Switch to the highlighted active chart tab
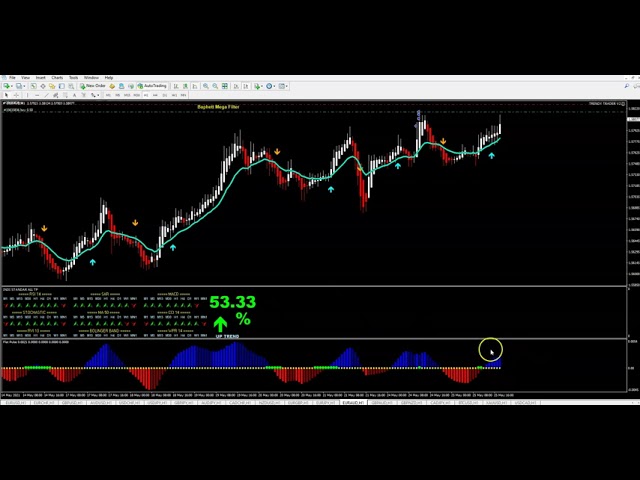This screenshot has width=640, height=480. (x=352, y=402)
